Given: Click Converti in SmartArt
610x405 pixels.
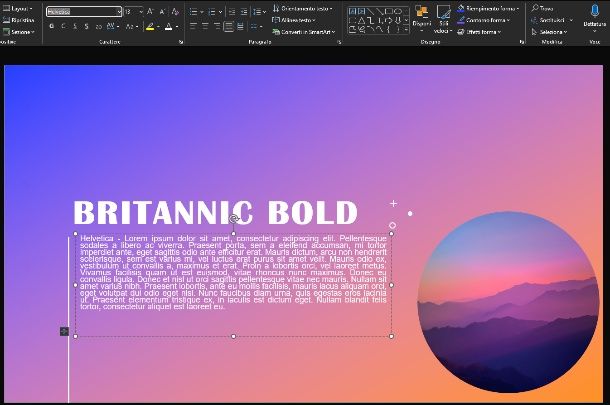Looking at the screenshot, I should click(303, 32).
